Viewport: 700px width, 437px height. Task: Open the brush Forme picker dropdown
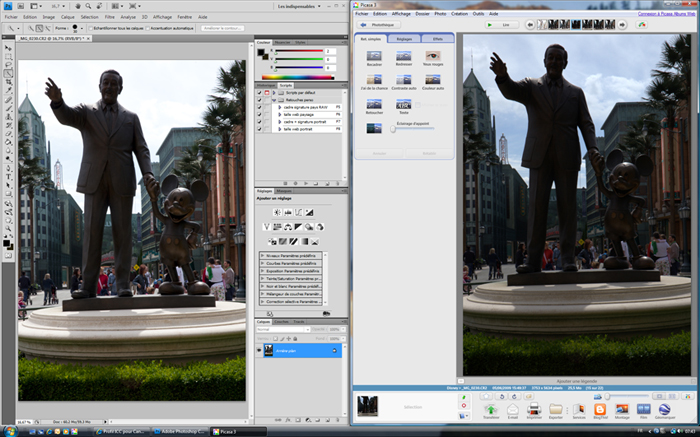coord(82,28)
